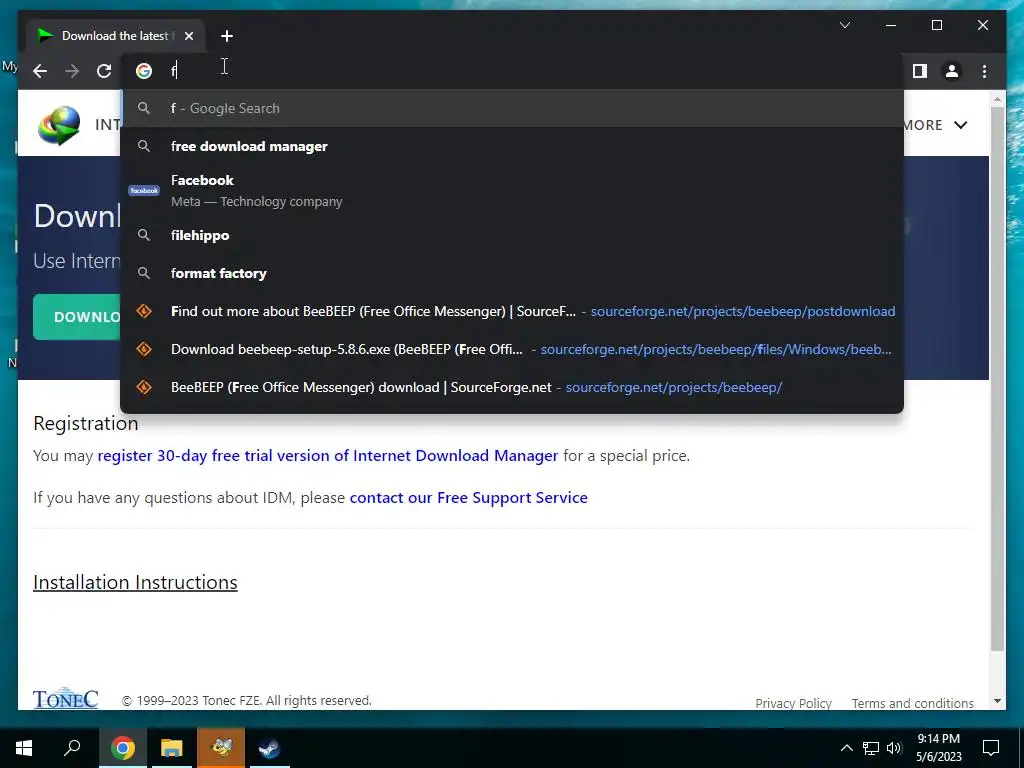Click the scrollbar down arrow
Image resolution: width=1024 pixels, height=768 pixels.
tap(997, 701)
